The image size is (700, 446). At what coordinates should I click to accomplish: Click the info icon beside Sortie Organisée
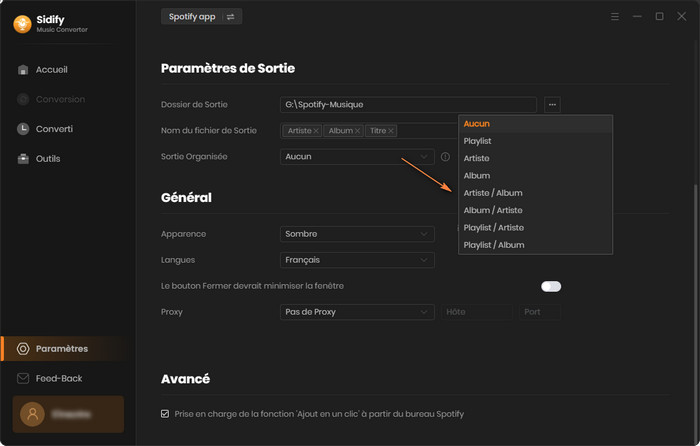pyautogui.click(x=445, y=157)
